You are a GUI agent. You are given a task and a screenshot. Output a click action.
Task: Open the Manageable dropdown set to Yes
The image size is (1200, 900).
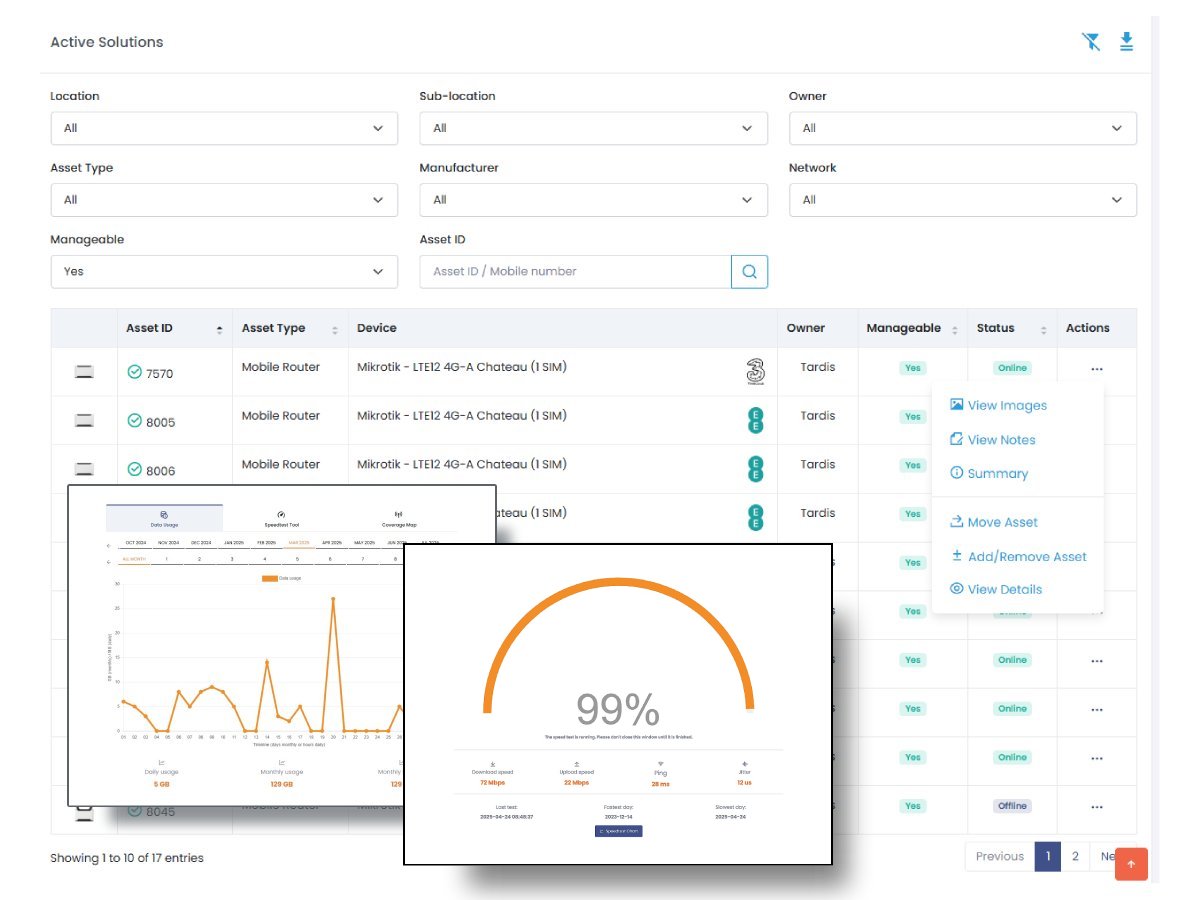[224, 271]
